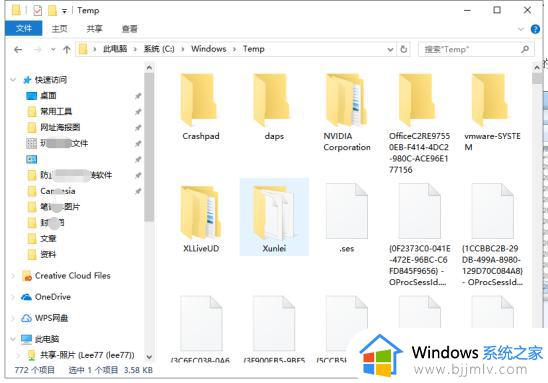548x383 pixels.
Task: Open the OfficeC2RE9755 folder
Action: click(419, 123)
